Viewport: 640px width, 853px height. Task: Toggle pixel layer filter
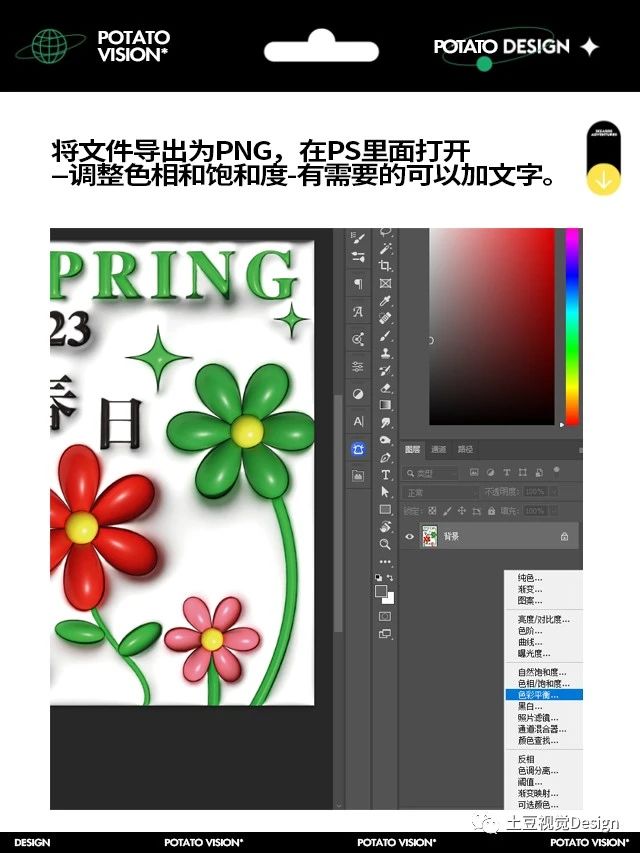(474, 472)
